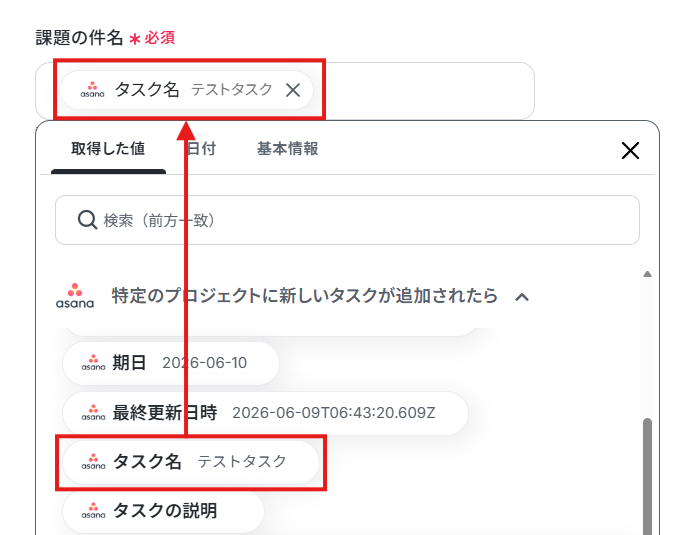The image size is (694, 535).
Task: Click the scrollbar up arrow
Action: click(647, 274)
